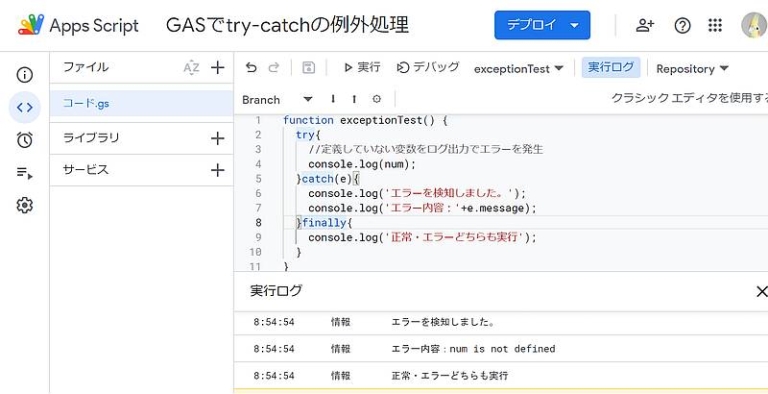Click line 1 function exceptionTest() code

point(365,120)
